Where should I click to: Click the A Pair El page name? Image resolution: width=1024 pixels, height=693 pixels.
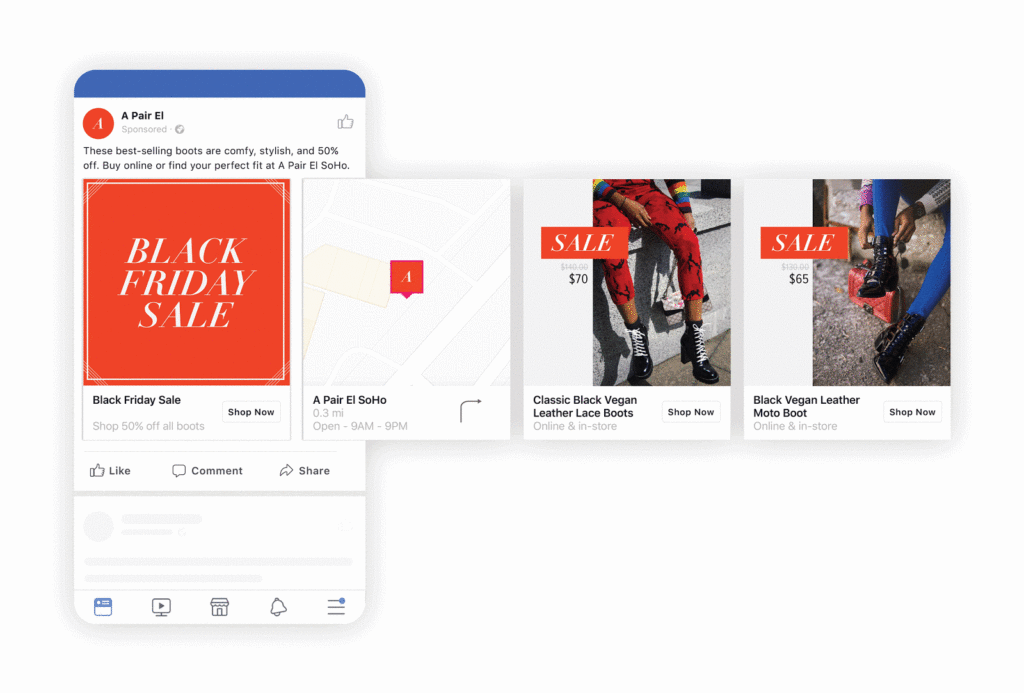[142, 116]
